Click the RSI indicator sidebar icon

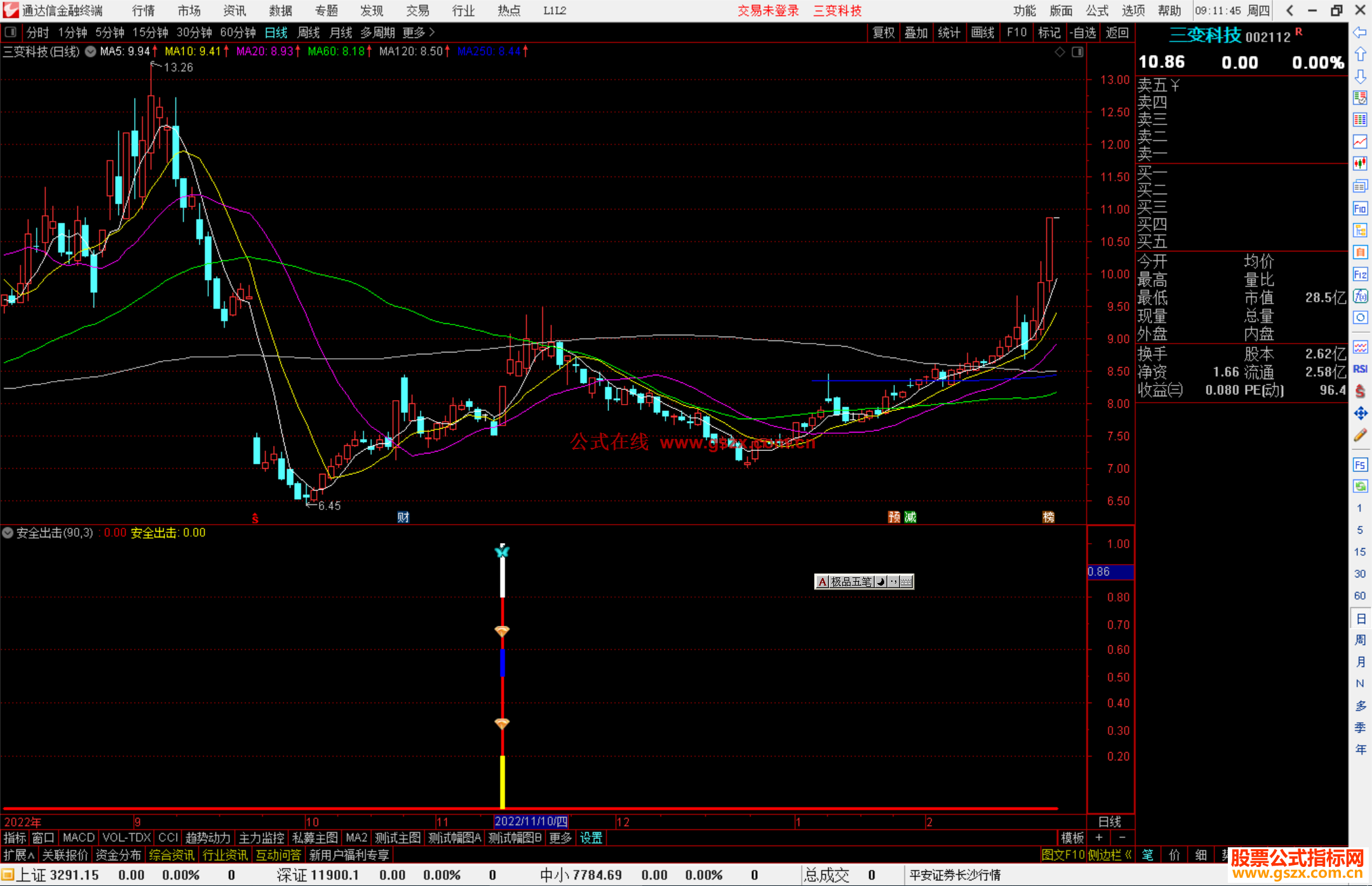point(1360,369)
